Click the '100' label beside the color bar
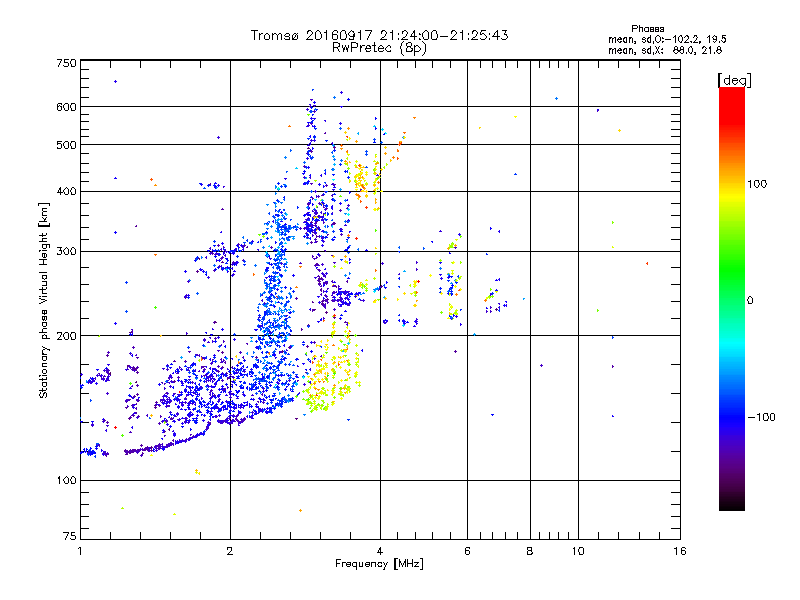The height and width of the screenshot is (600, 800). coord(757,184)
